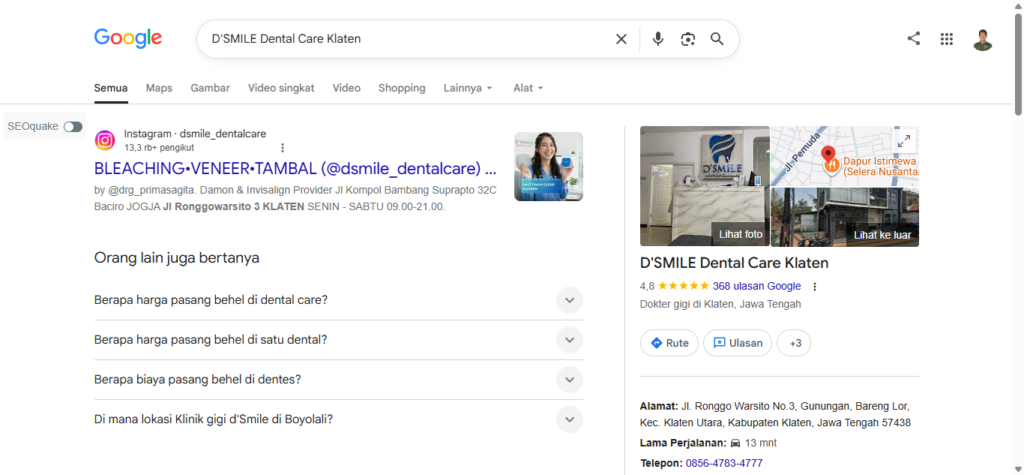Open the Google account profile avatar
Image resolution: width=1024 pixels, height=475 pixels.
coord(982,39)
